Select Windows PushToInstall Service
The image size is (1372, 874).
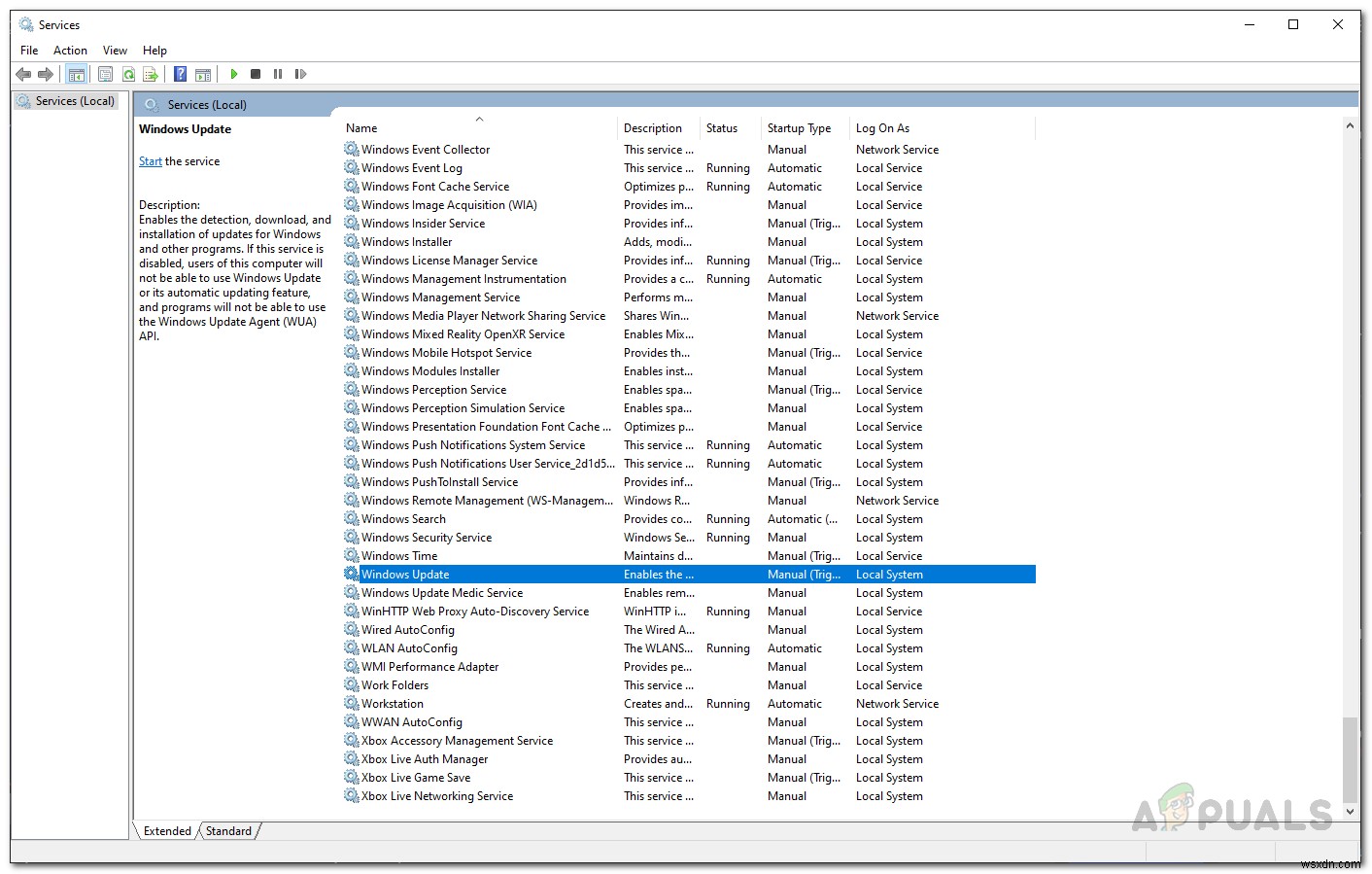pos(689,481)
